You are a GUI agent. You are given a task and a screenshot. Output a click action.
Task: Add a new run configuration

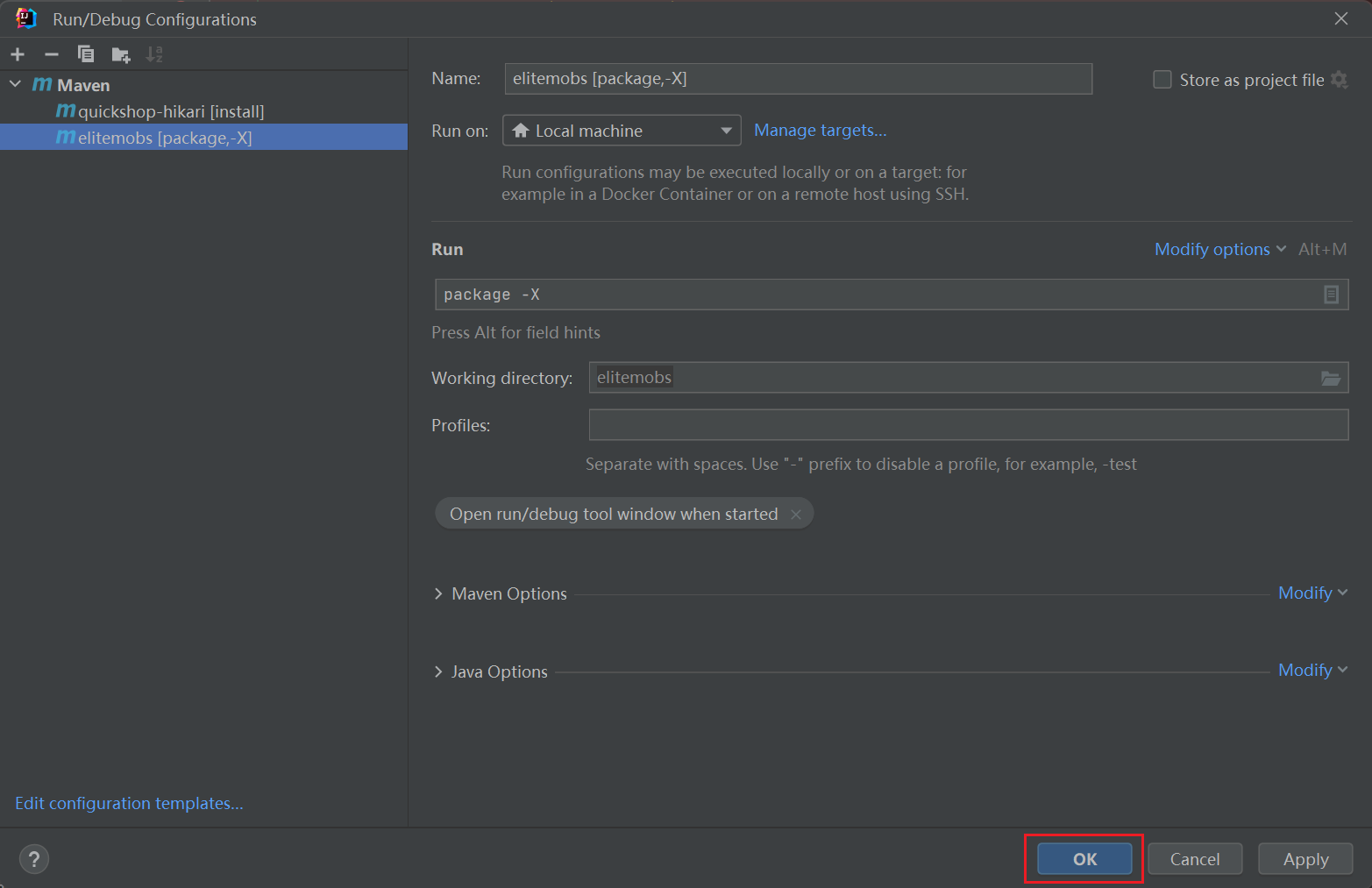pyautogui.click(x=18, y=54)
